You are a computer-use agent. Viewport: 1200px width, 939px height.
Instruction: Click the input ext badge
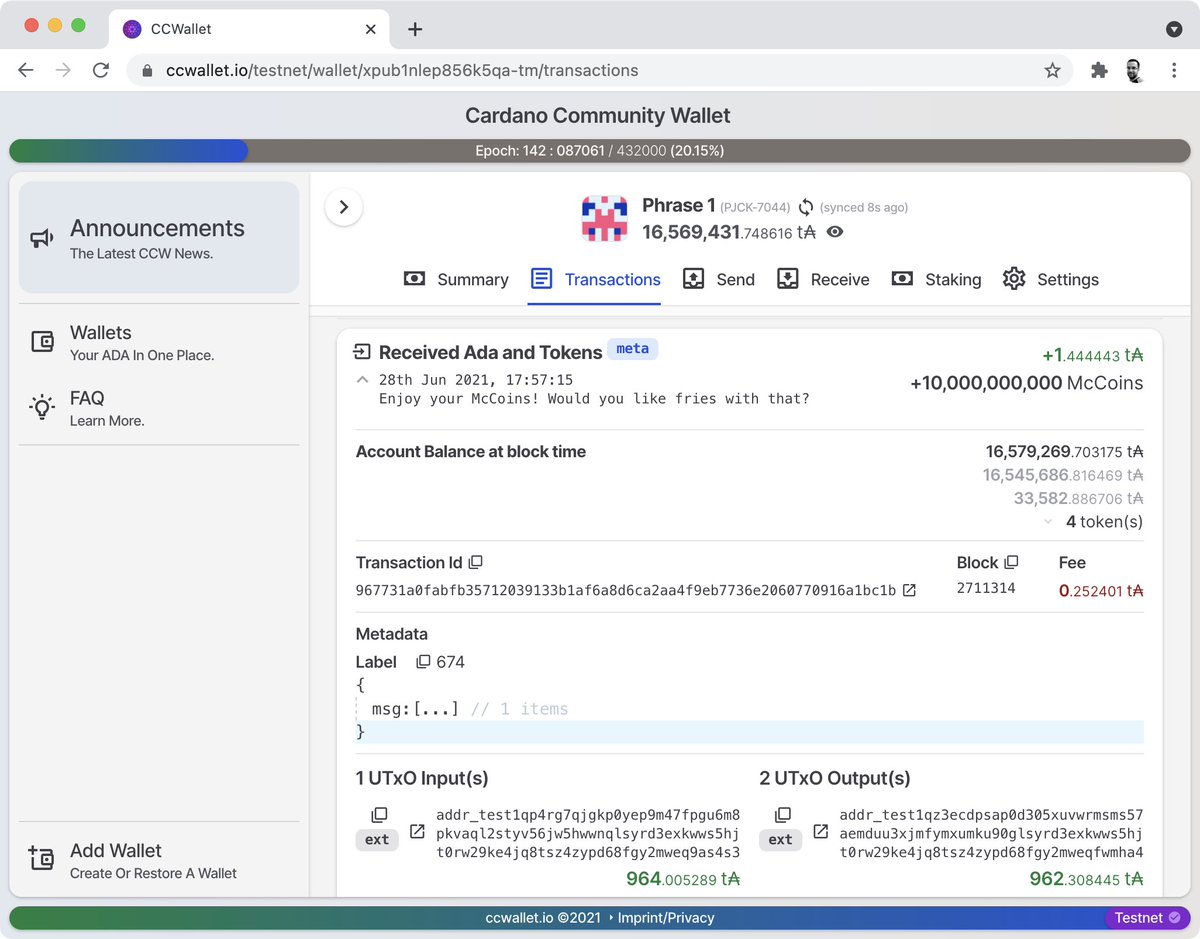pyautogui.click(x=377, y=840)
